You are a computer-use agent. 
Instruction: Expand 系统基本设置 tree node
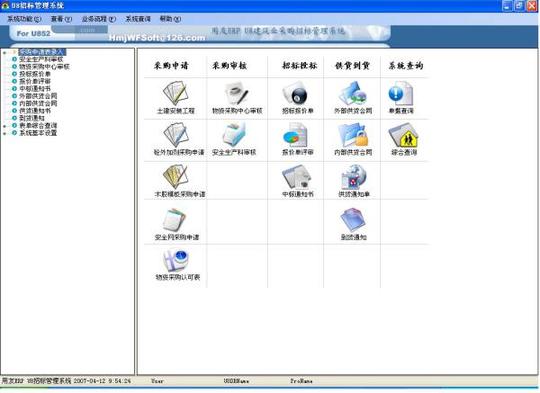pos(4,133)
